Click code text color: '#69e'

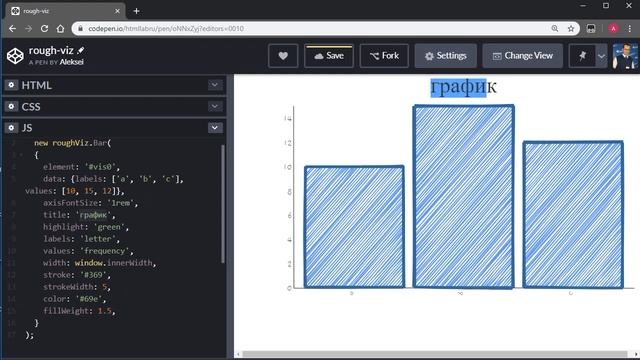click(75, 299)
